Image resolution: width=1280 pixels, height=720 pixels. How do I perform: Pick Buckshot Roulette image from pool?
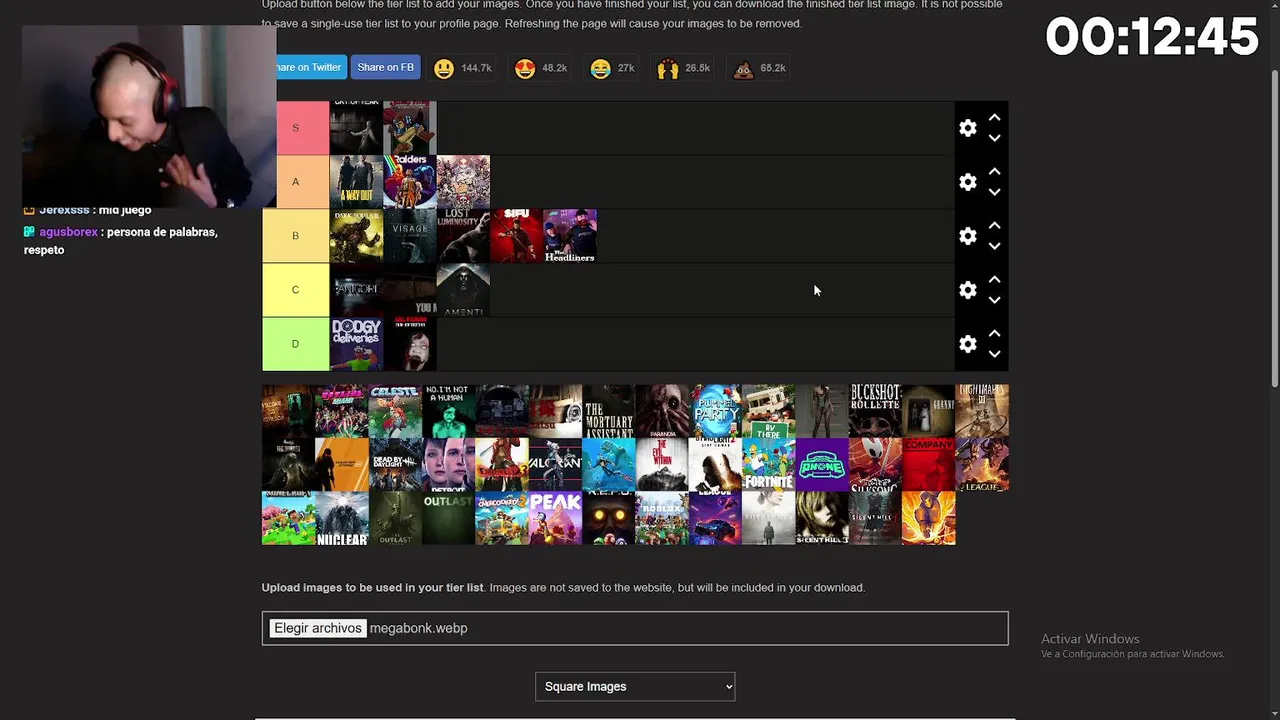(x=875, y=411)
